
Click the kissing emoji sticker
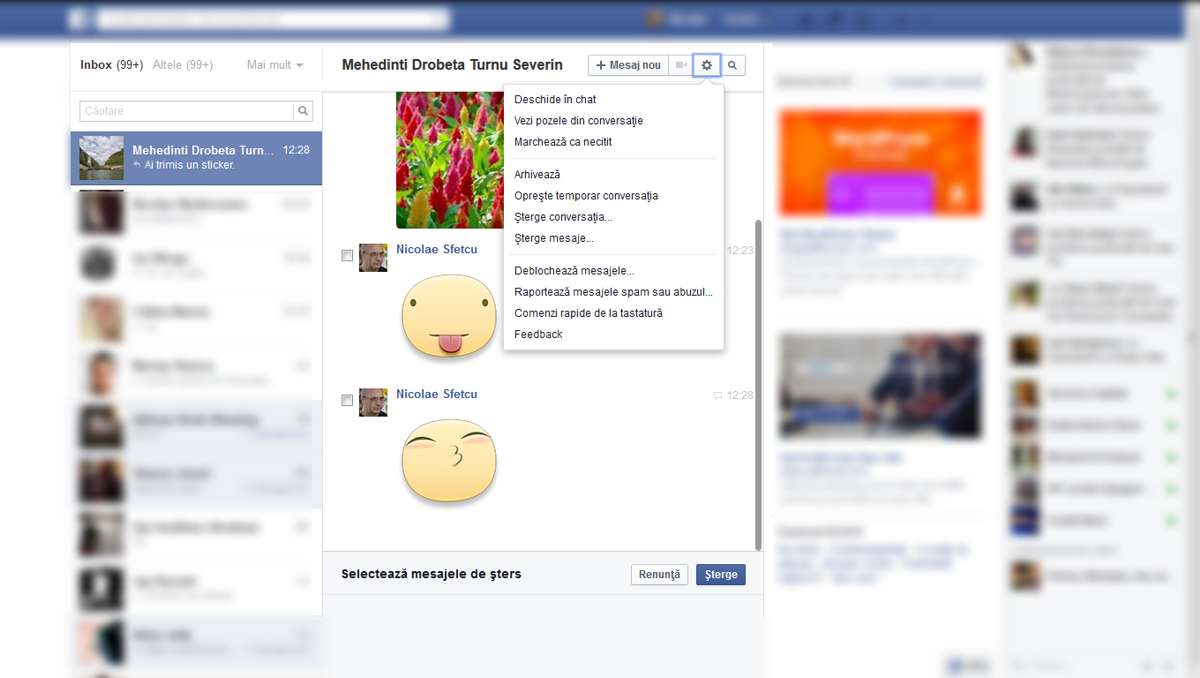pyautogui.click(x=449, y=460)
